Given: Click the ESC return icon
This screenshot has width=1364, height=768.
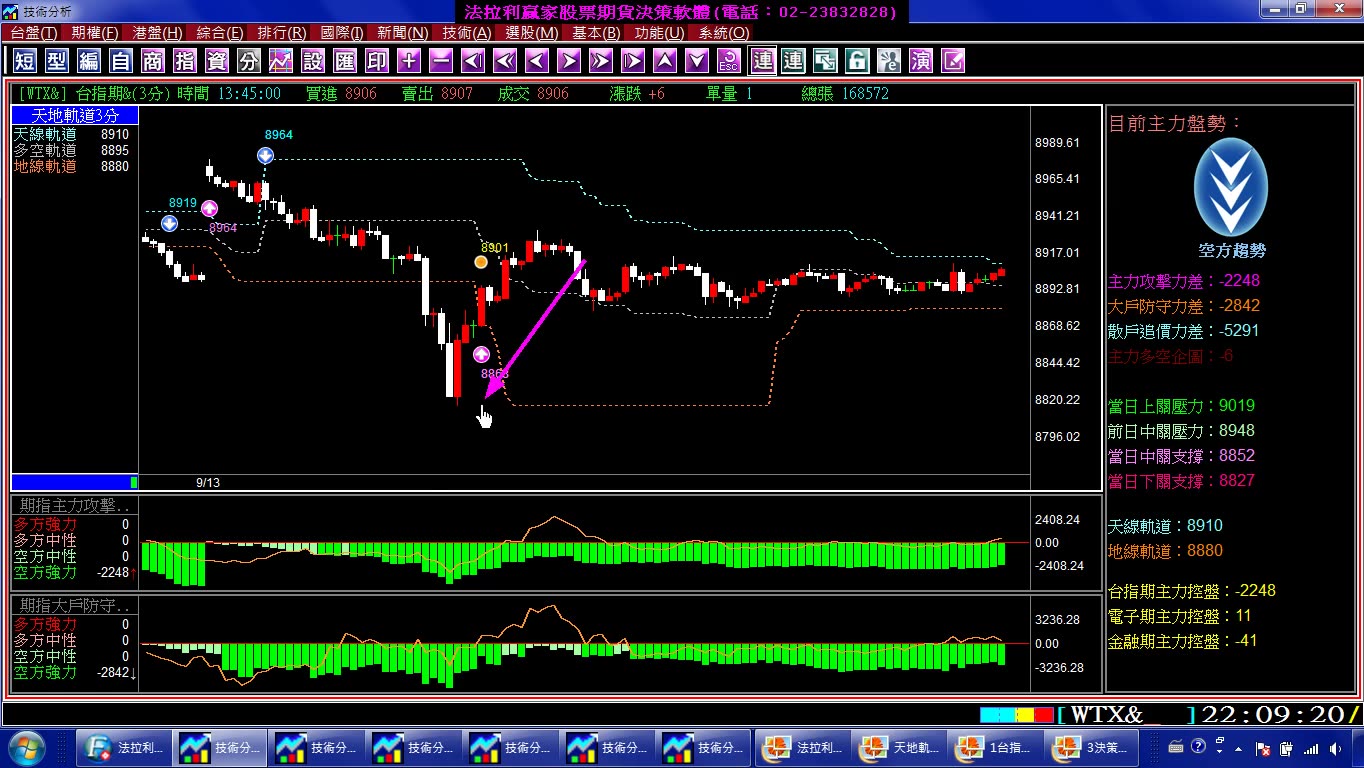Looking at the screenshot, I should [729, 61].
